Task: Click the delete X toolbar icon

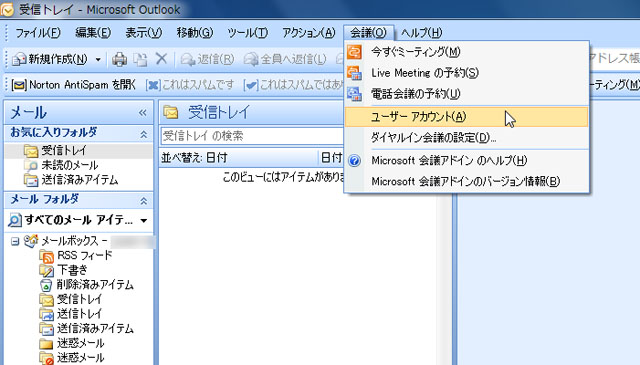Action: [161, 59]
